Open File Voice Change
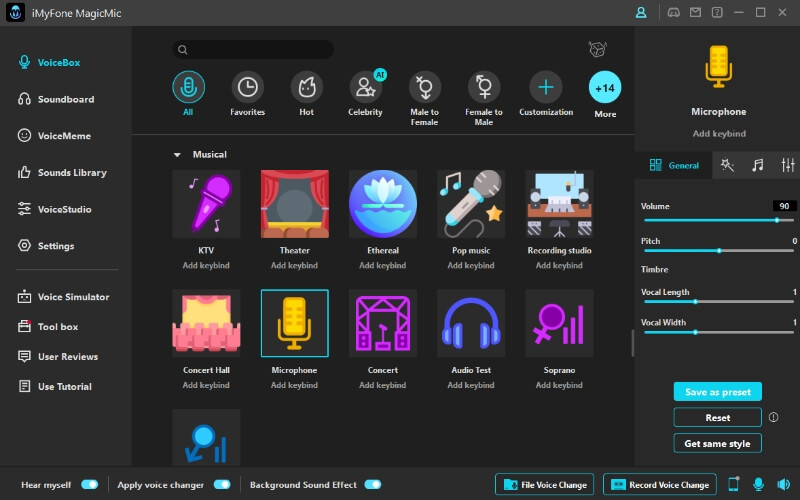Viewport: 800px width, 500px height. (x=544, y=484)
